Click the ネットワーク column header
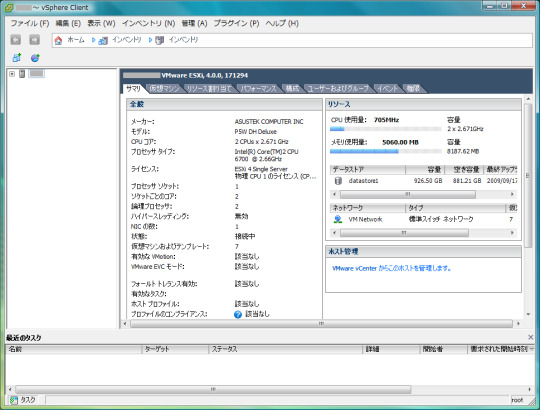Viewport: 540px width, 410px height. [x=368, y=208]
